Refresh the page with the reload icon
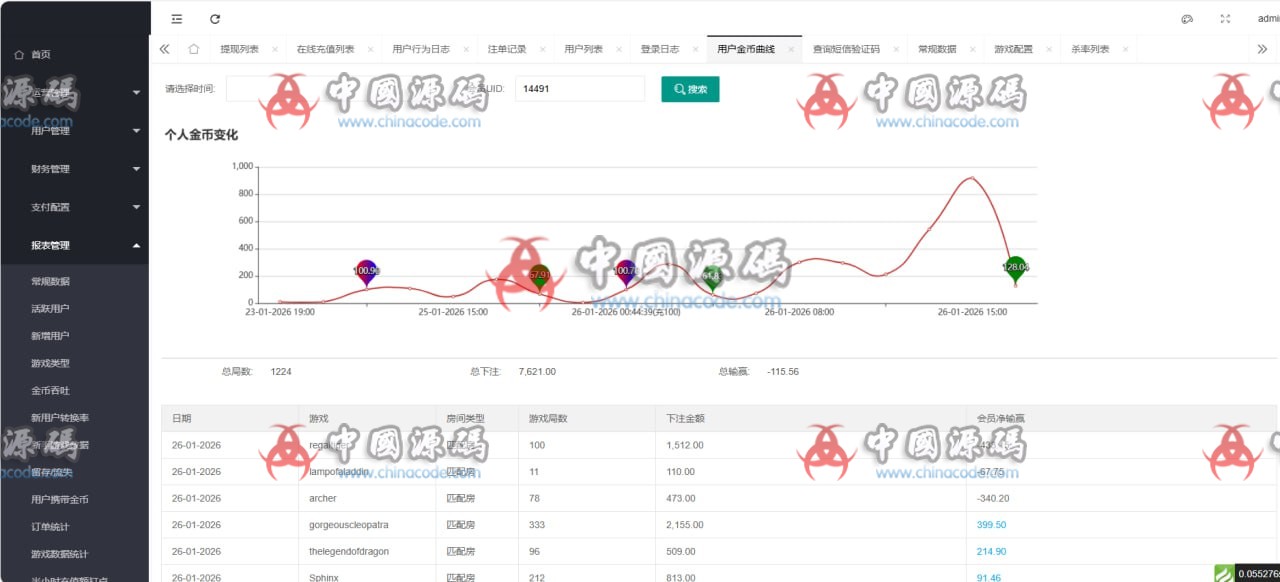Viewport: 1280px width, 582px height. pos(215,18)
